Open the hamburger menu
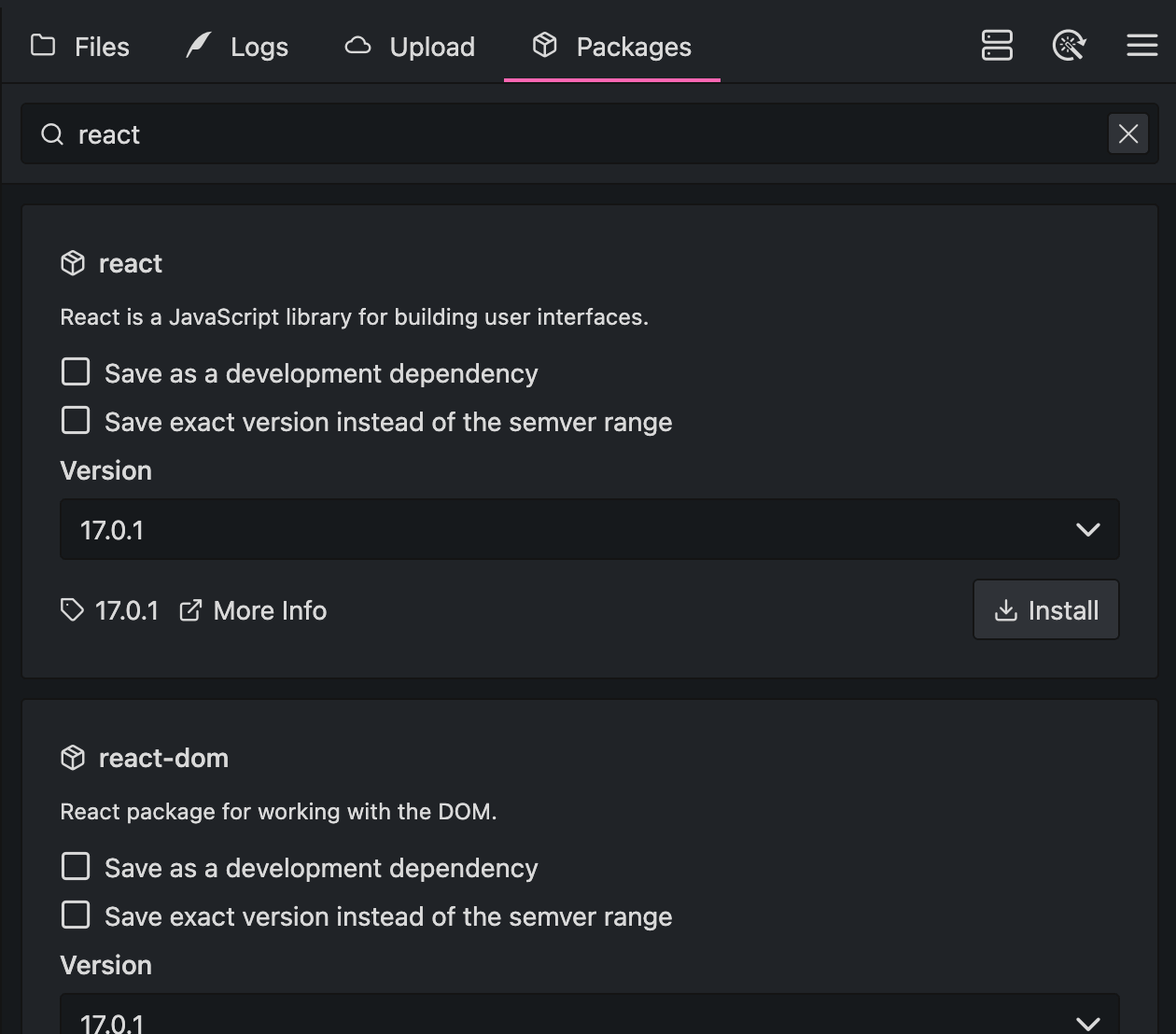The width and height of the screenshot is (1176, 1034). [1141, 45]
